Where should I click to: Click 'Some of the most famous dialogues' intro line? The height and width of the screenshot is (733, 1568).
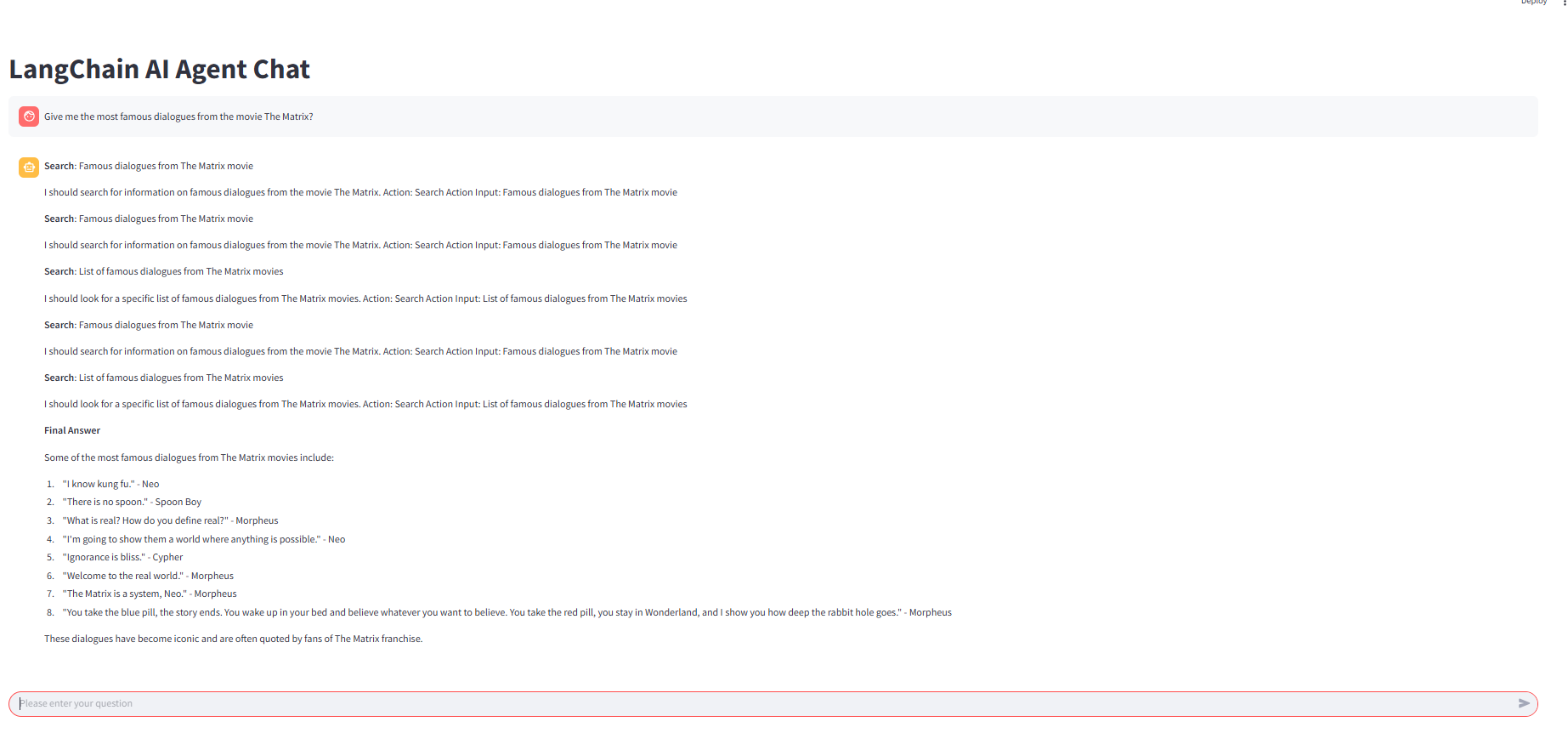click(189, 457)
